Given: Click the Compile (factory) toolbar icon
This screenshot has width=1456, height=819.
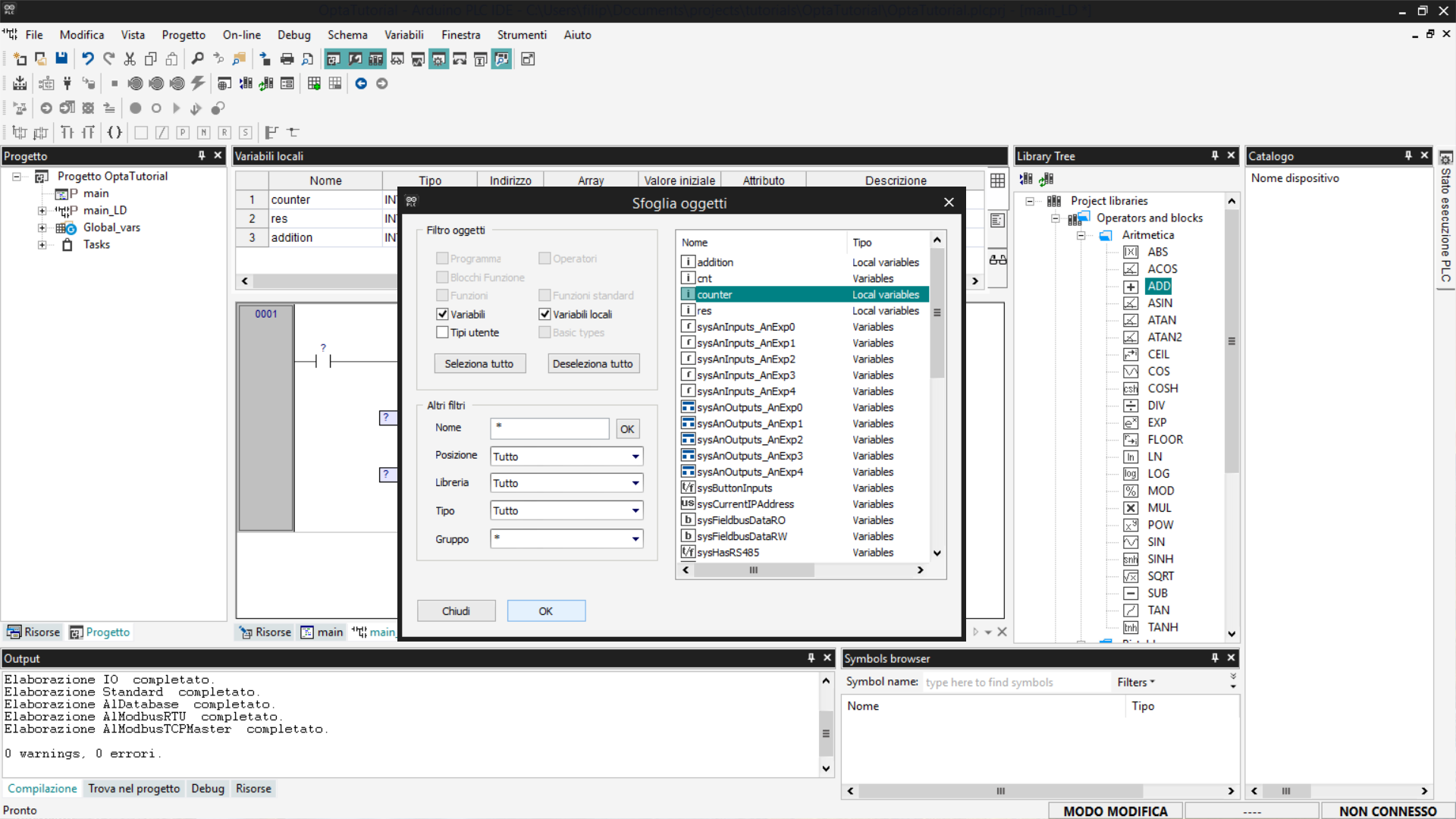Looking at the screenshot, I should point(20,83).
